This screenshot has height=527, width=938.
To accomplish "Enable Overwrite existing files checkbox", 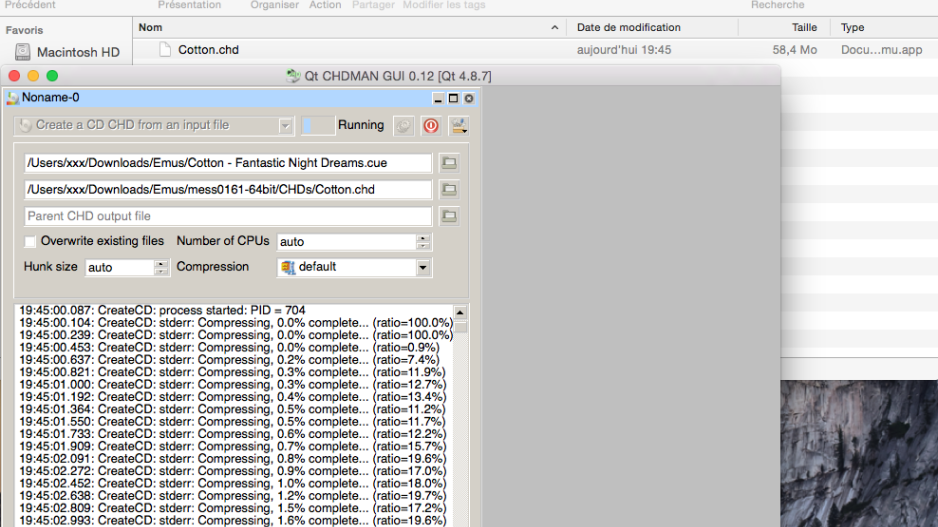I will point(30,242).
